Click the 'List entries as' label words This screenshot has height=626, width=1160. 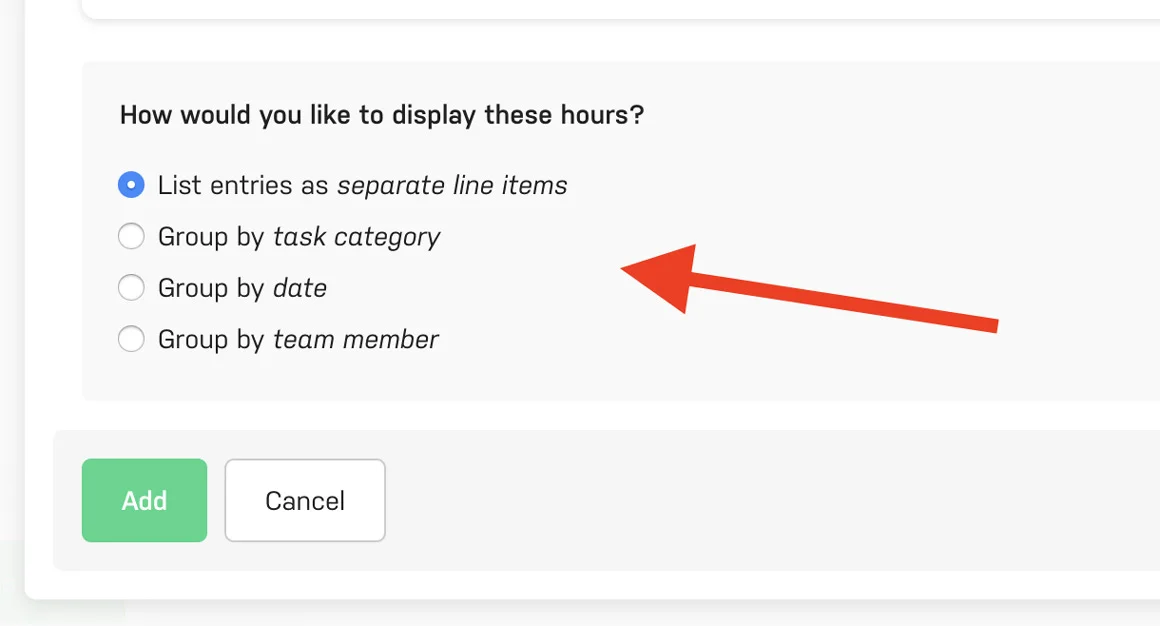tap(244, 185)
